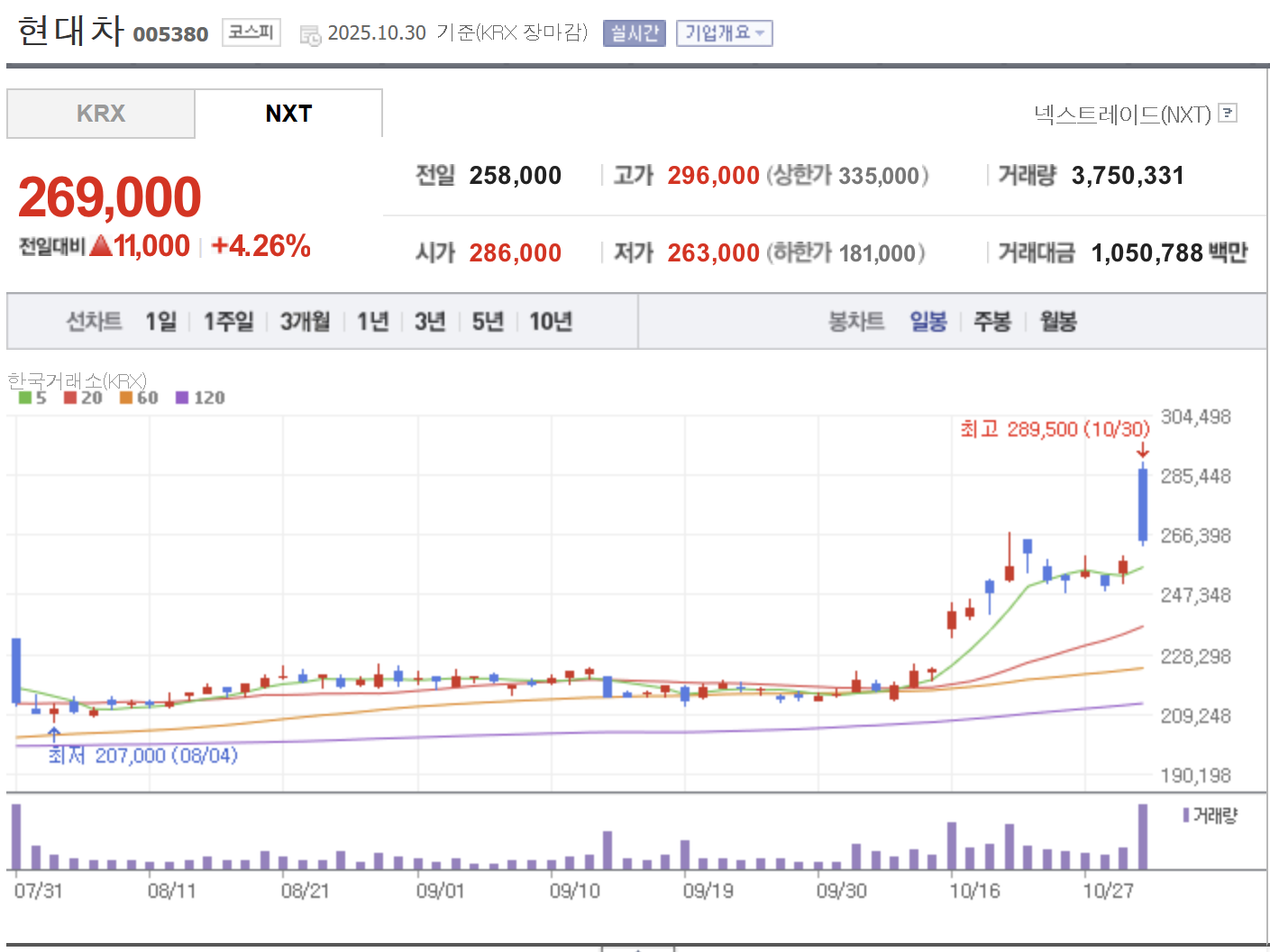Click the 최고 289,500 (10/30) chart label
Screen dimensions: 1270x952
(1055, 429)
